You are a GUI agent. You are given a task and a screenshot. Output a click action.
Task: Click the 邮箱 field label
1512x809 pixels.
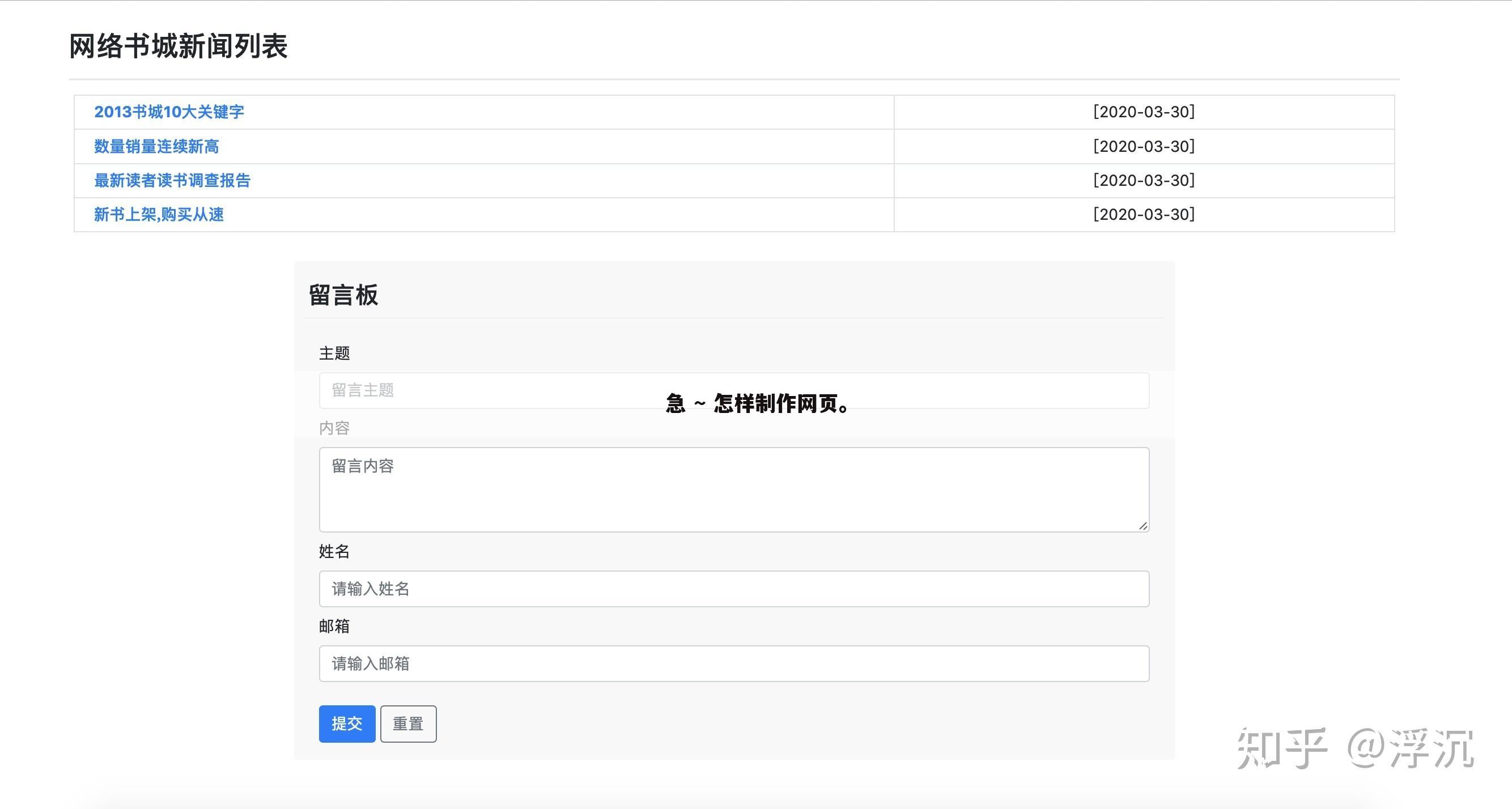pyautogui.click(x=334, y=626)
